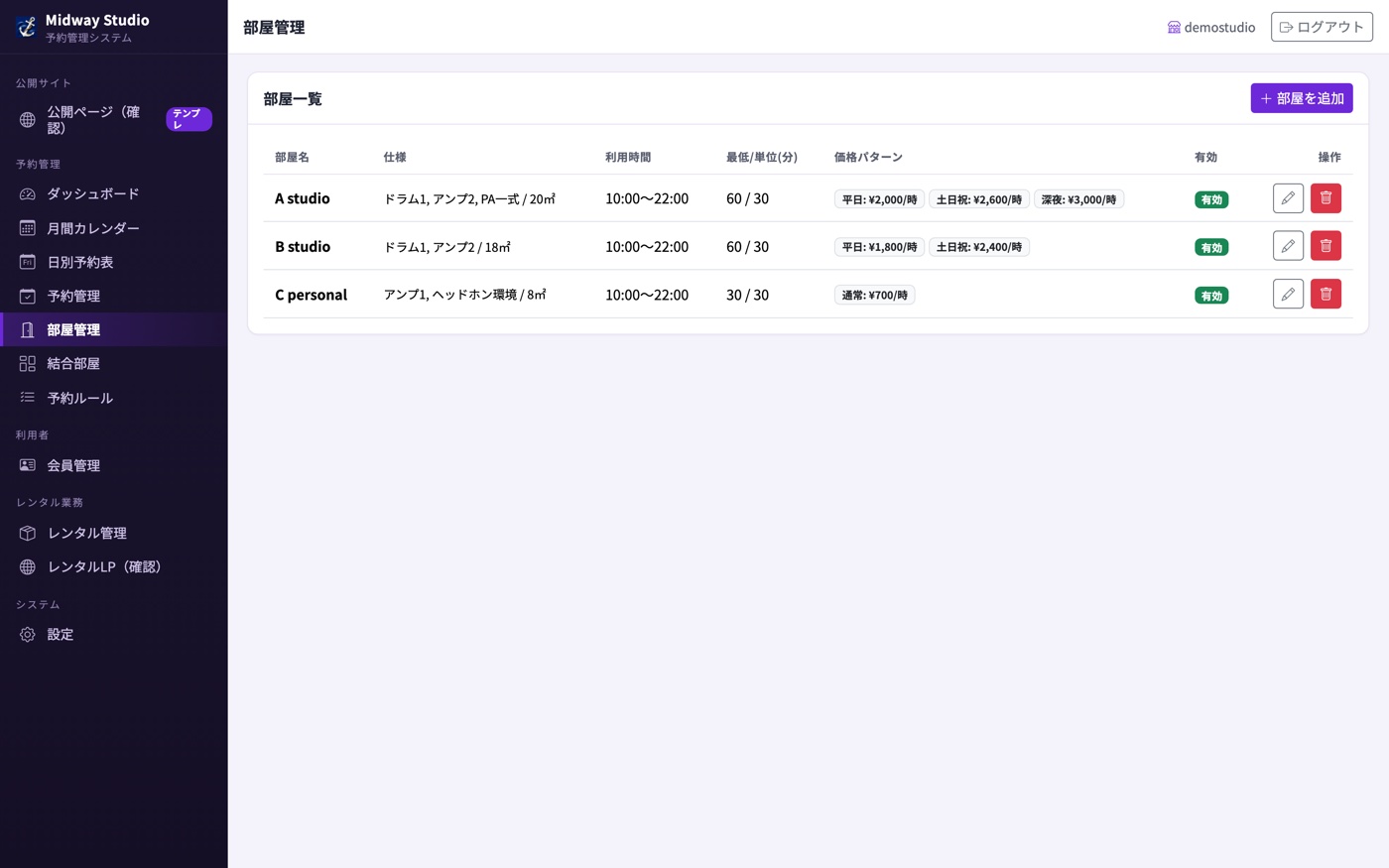1389x868 pixels.
Task: Click the 設定 gear icon
Action: click(x=28, y=635)
